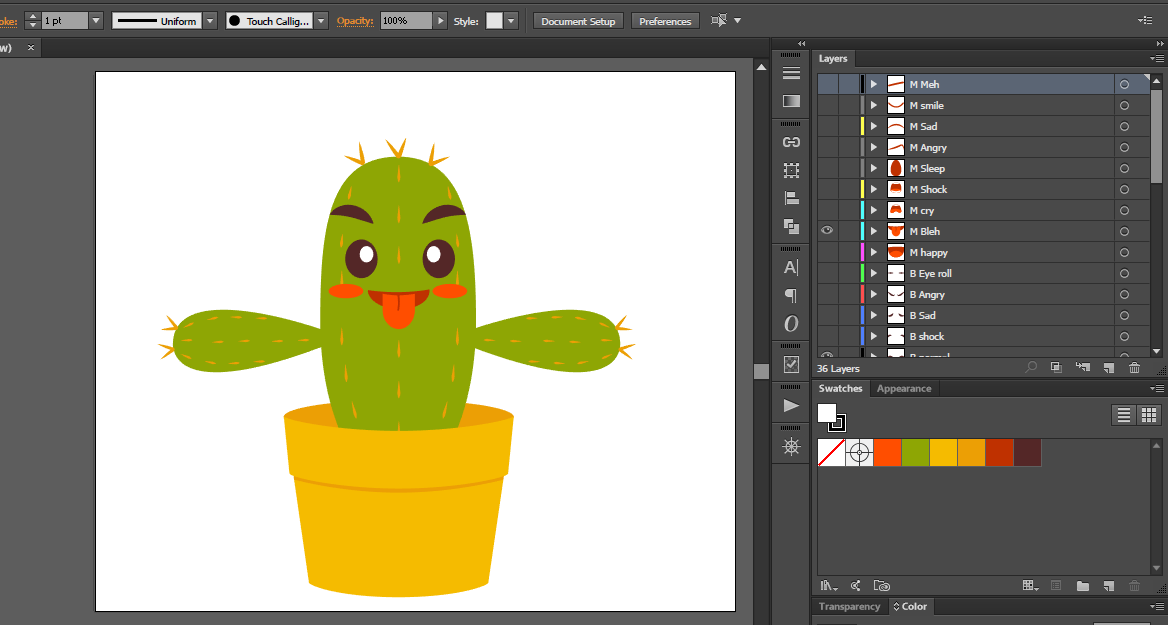Select the green color swatch
The height and width of the screenshot is (625, 1168).
point(916,453)
